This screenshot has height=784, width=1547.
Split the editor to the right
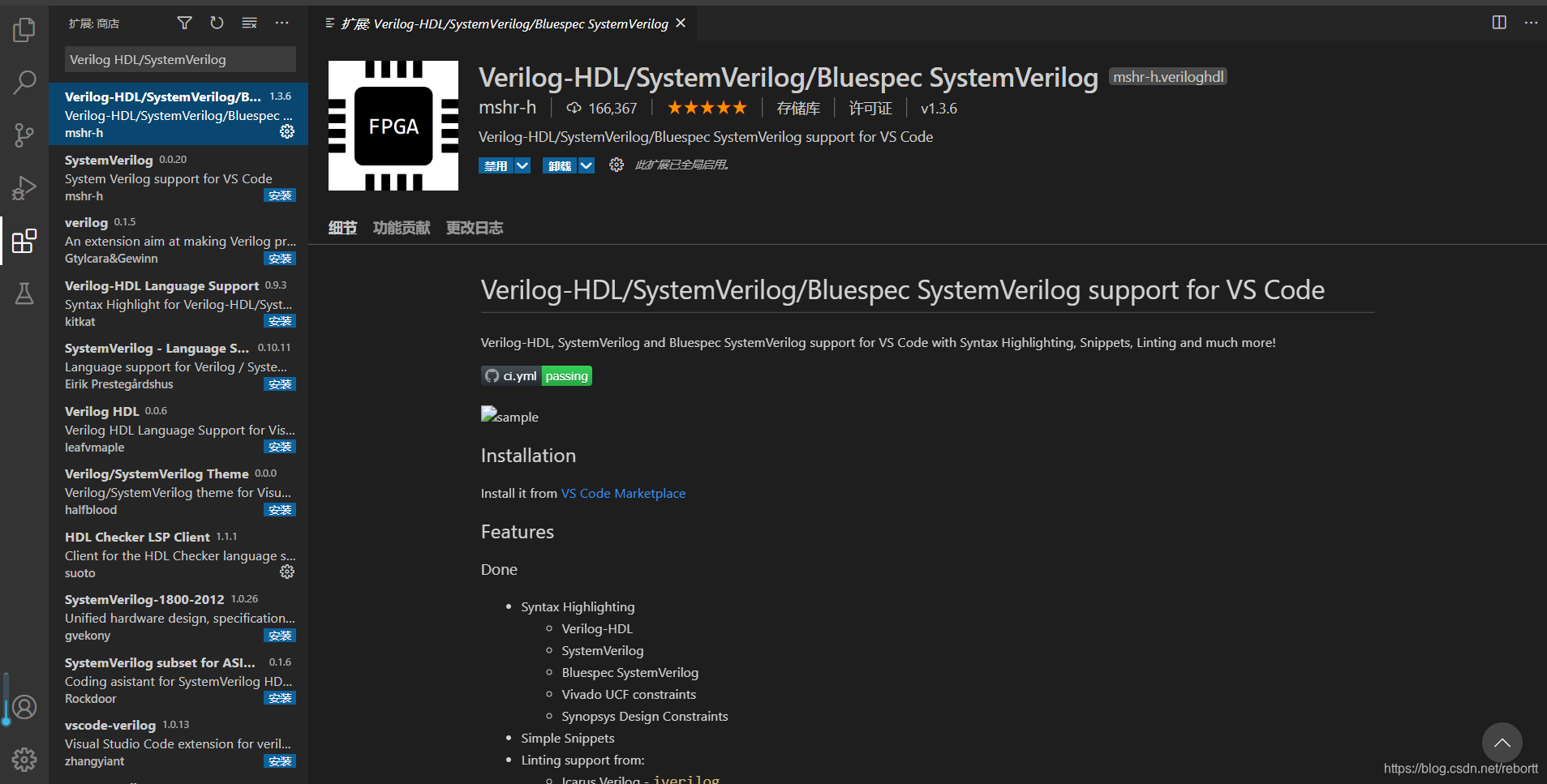(x=1499, y=23)
